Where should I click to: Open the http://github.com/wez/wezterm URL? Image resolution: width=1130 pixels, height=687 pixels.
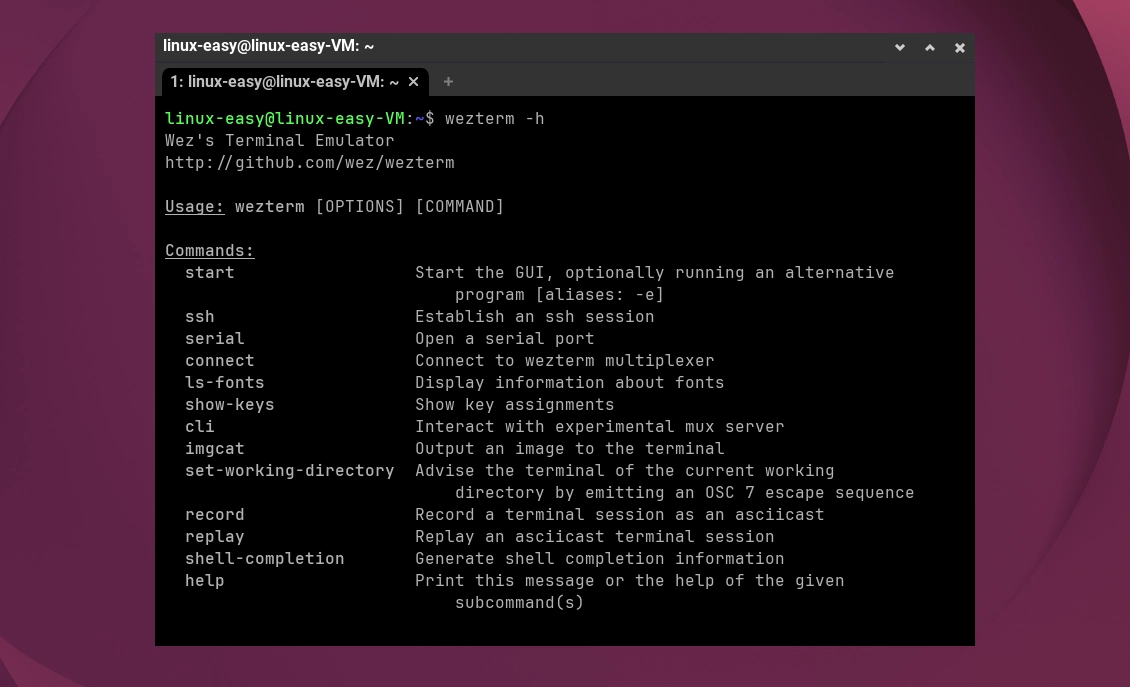pos(310,163)
